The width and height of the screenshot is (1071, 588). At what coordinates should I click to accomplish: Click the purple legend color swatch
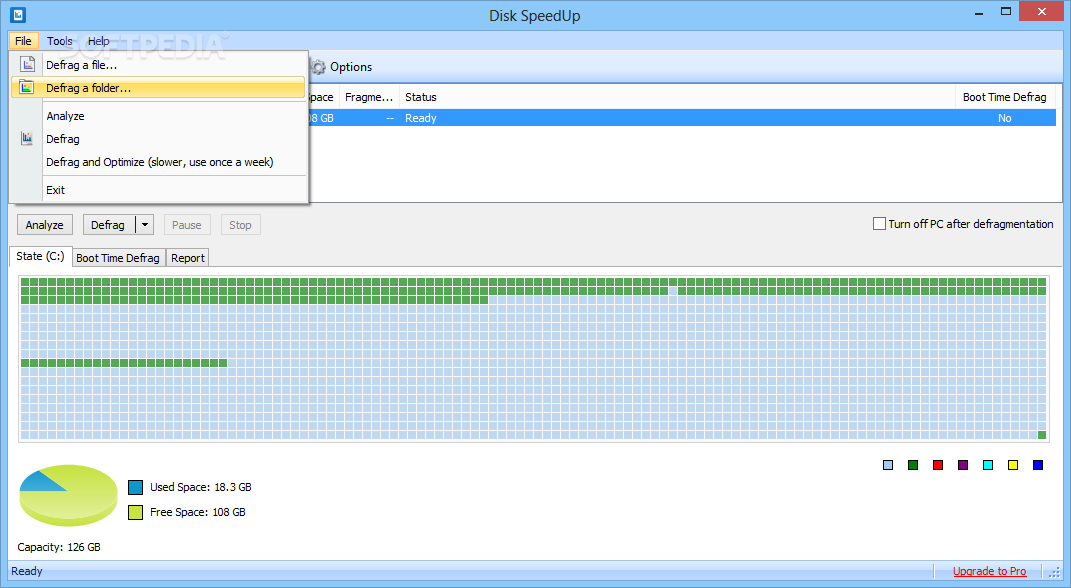click(x=963, y=465)
